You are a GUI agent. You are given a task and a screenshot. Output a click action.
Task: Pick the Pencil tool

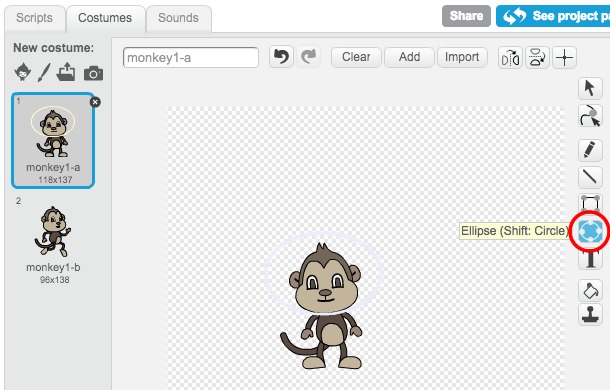[x=590, y=149]
